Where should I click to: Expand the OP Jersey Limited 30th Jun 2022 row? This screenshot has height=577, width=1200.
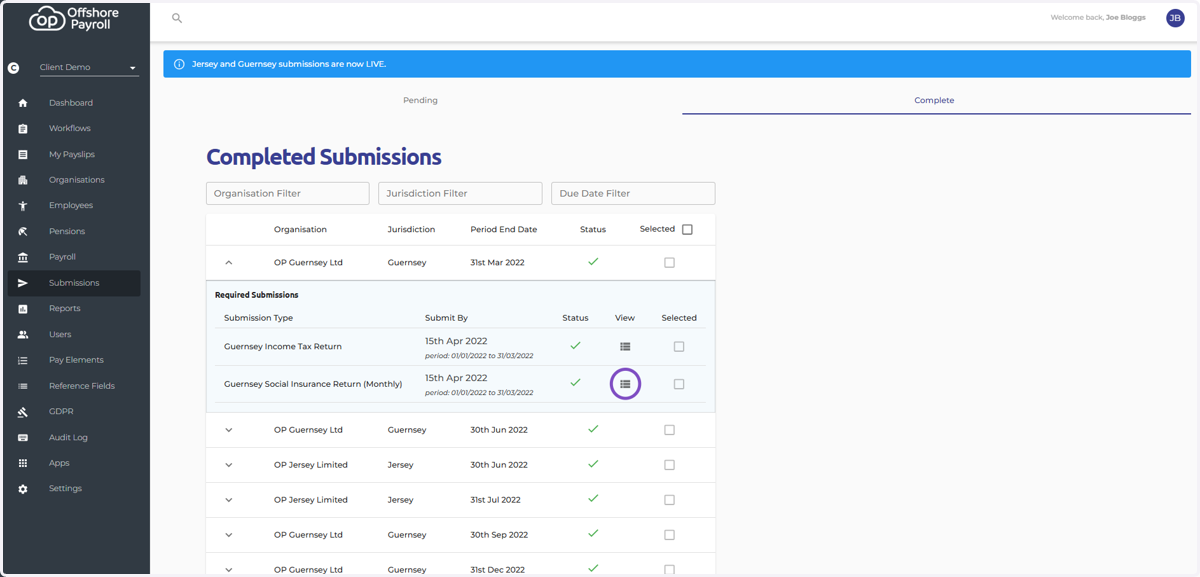click(229, 465)
